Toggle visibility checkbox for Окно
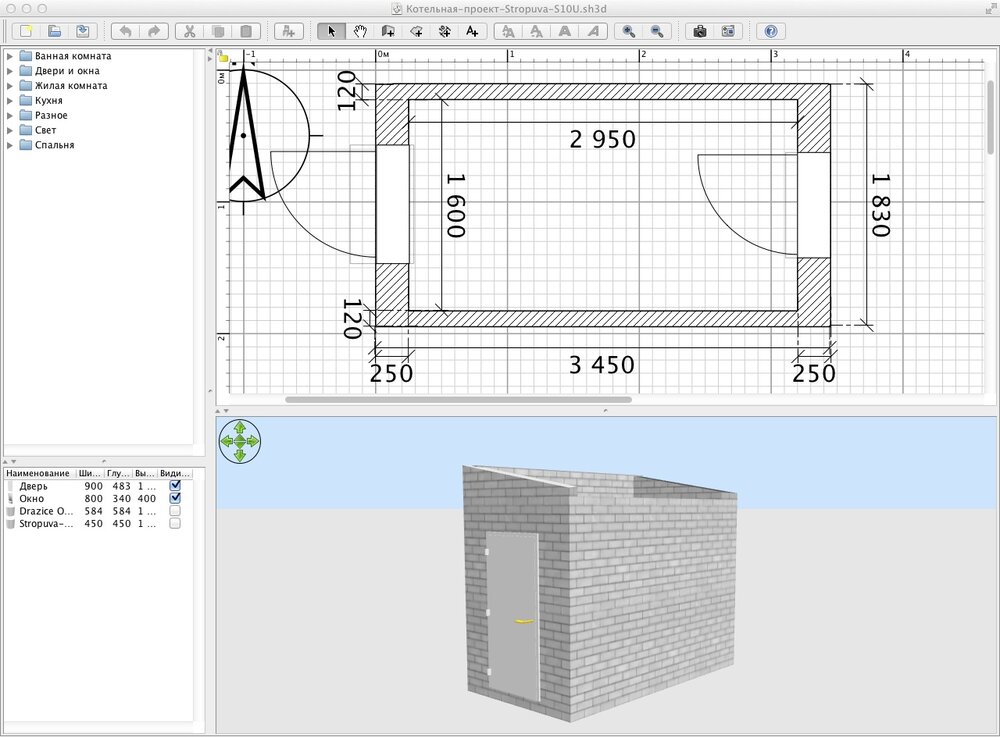 pos(175,498)
